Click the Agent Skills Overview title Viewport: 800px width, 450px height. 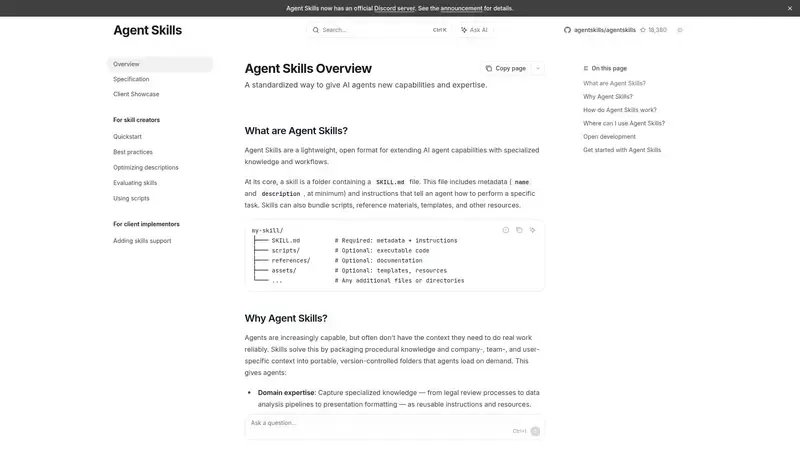(x=308, y=68)
